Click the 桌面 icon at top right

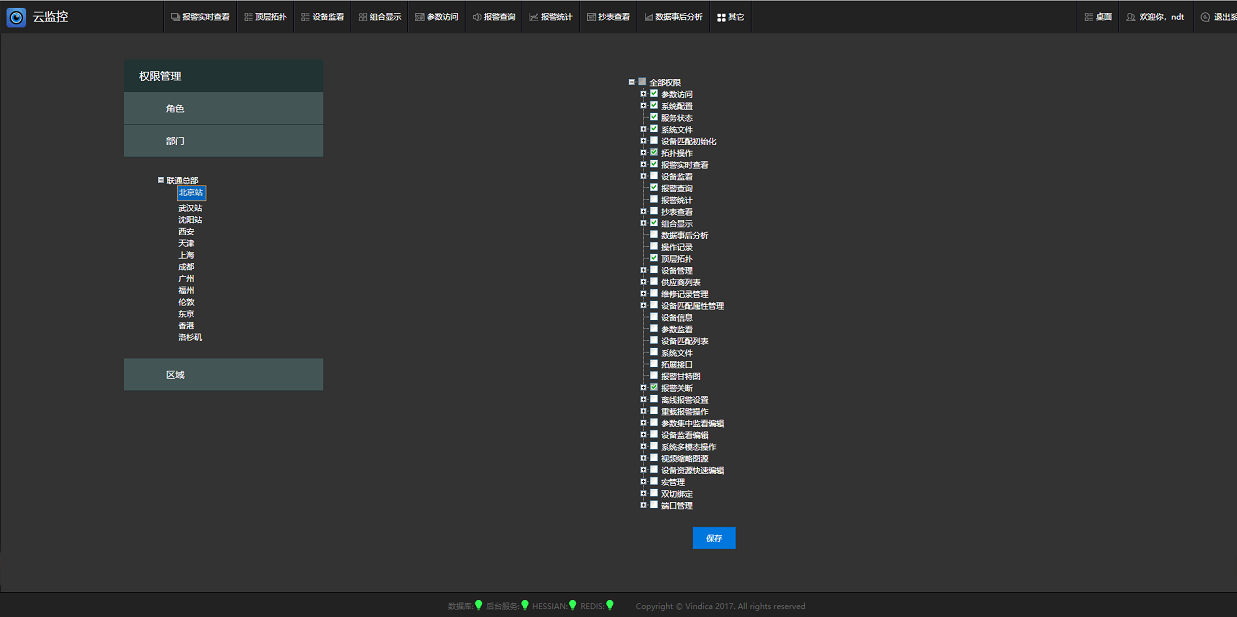pos(1089,17)
